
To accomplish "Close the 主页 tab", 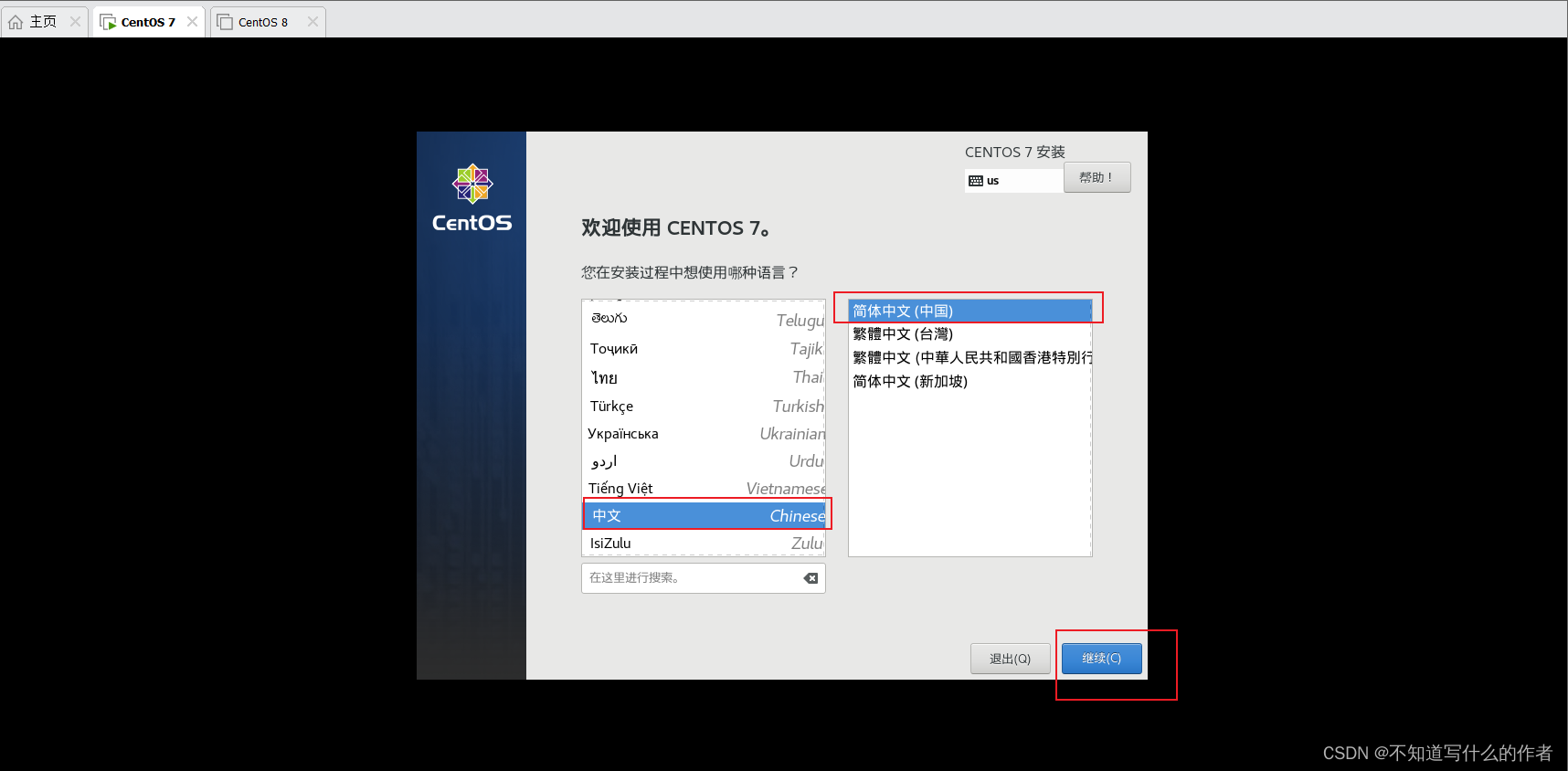I will pos(75,22).
